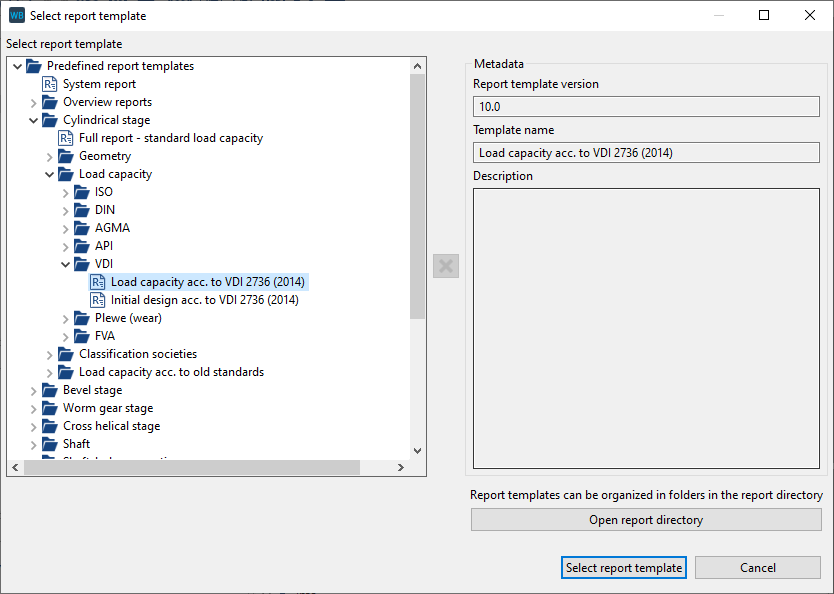Click the System report template icon

click(50, 84)
